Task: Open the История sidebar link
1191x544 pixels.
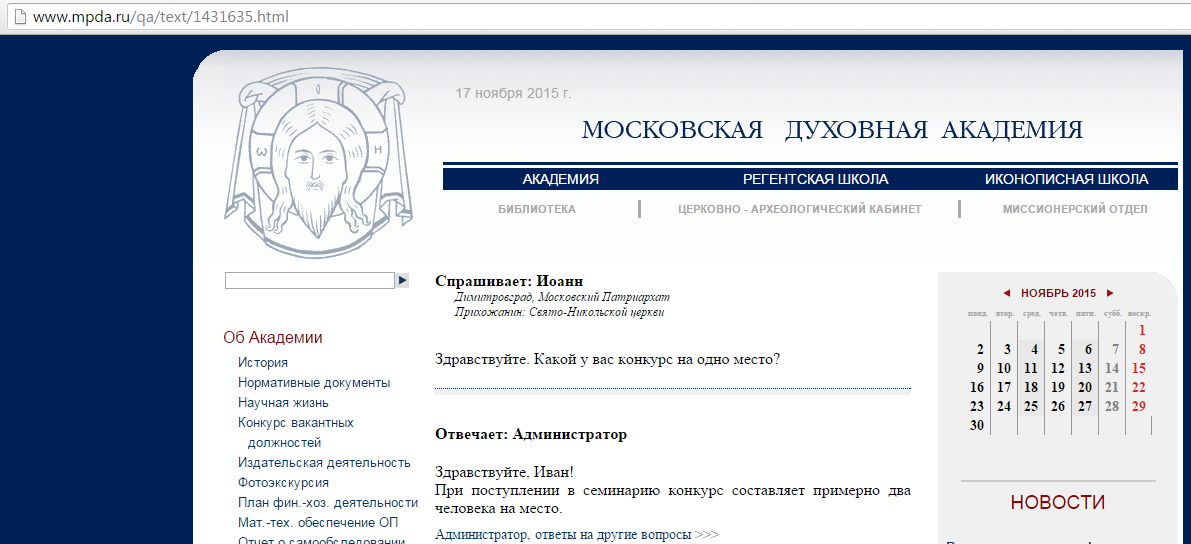Action: pos(263,363)
